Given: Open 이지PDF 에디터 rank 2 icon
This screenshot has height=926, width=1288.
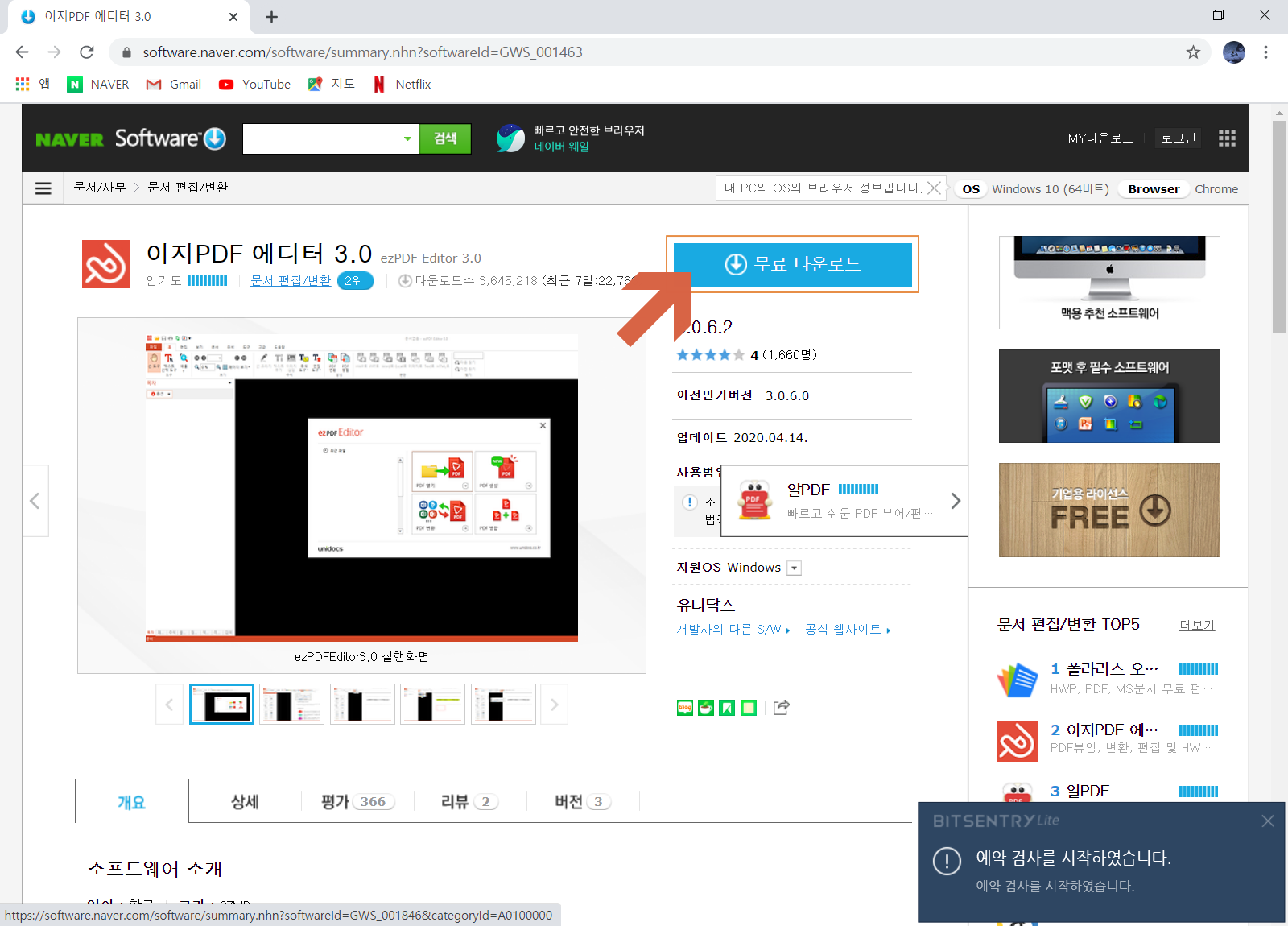Looking at the screenshot, I should (1018, 740).
